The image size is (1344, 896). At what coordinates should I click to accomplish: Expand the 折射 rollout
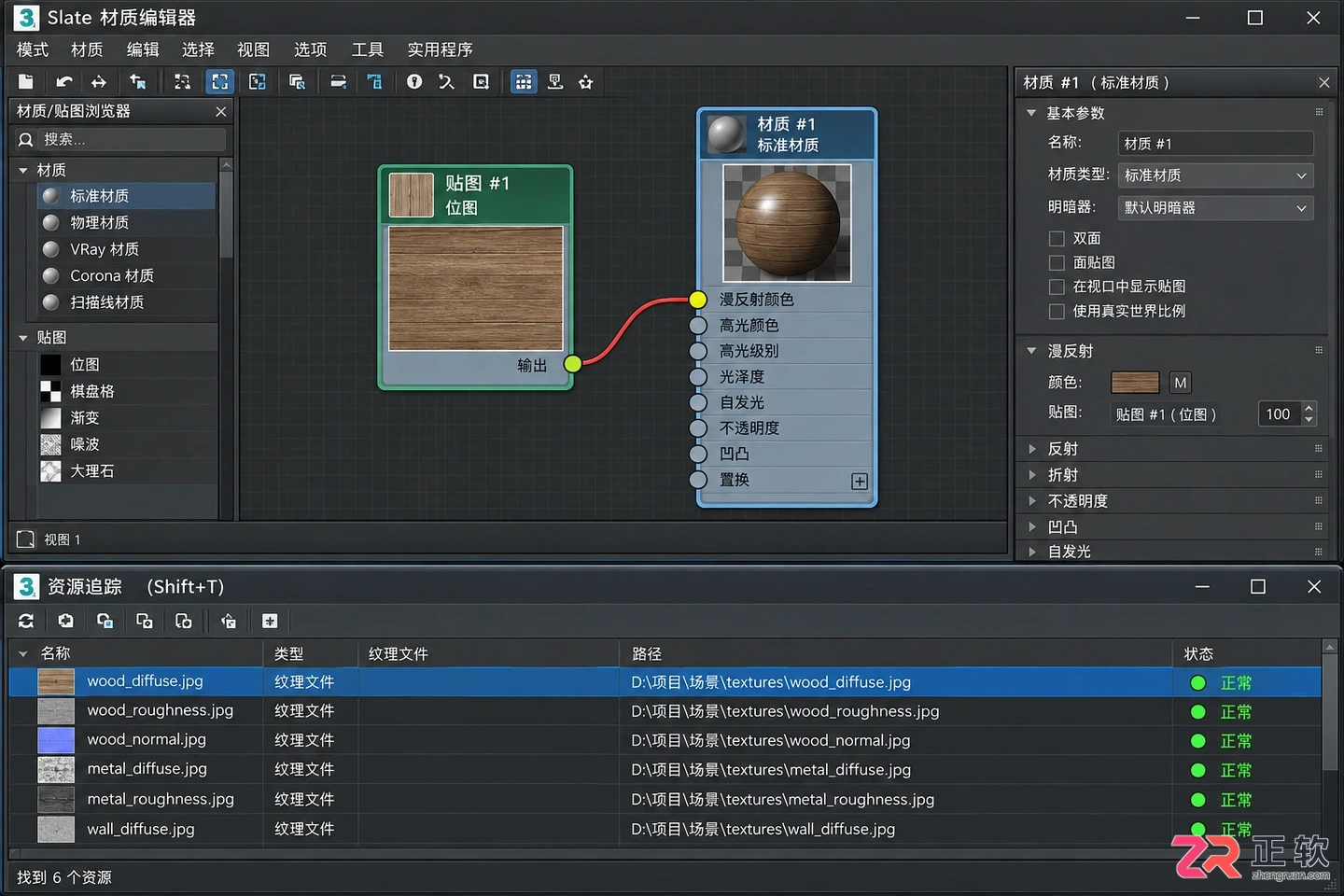coord(1032,475)
